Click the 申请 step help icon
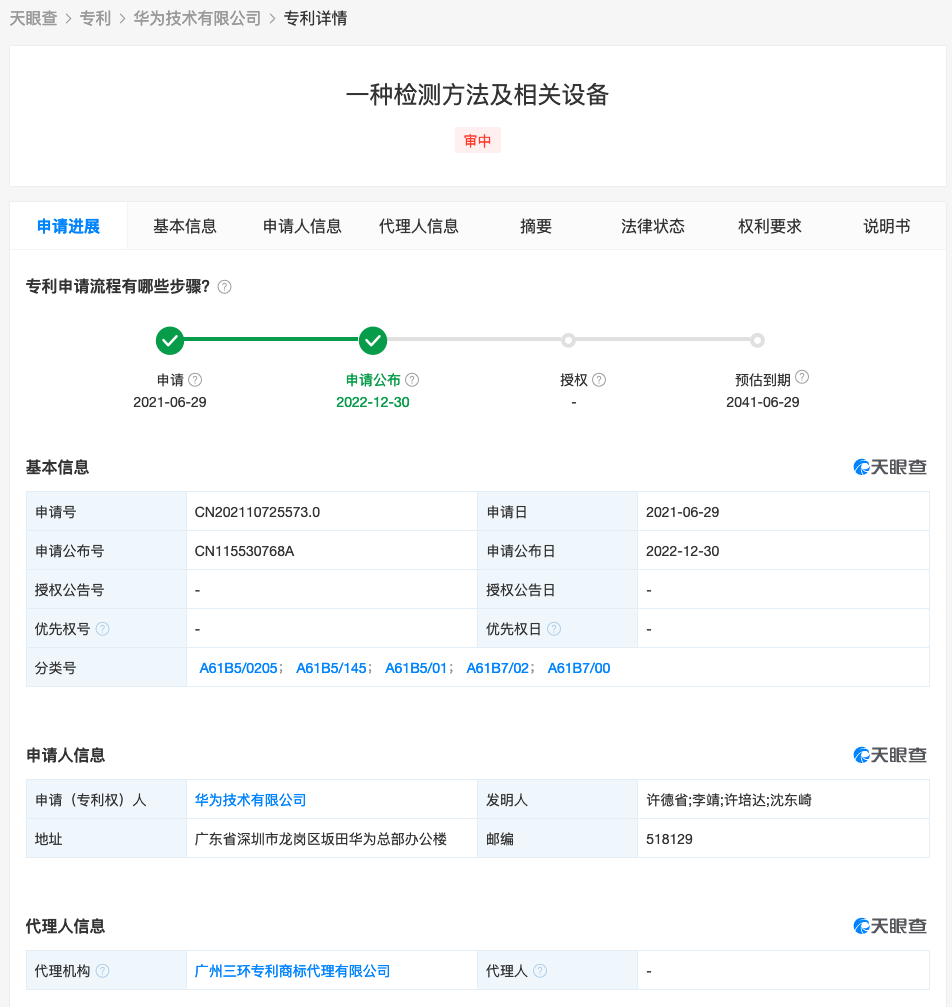This screenshot has height=1007, width=952. tap(197, 379)
